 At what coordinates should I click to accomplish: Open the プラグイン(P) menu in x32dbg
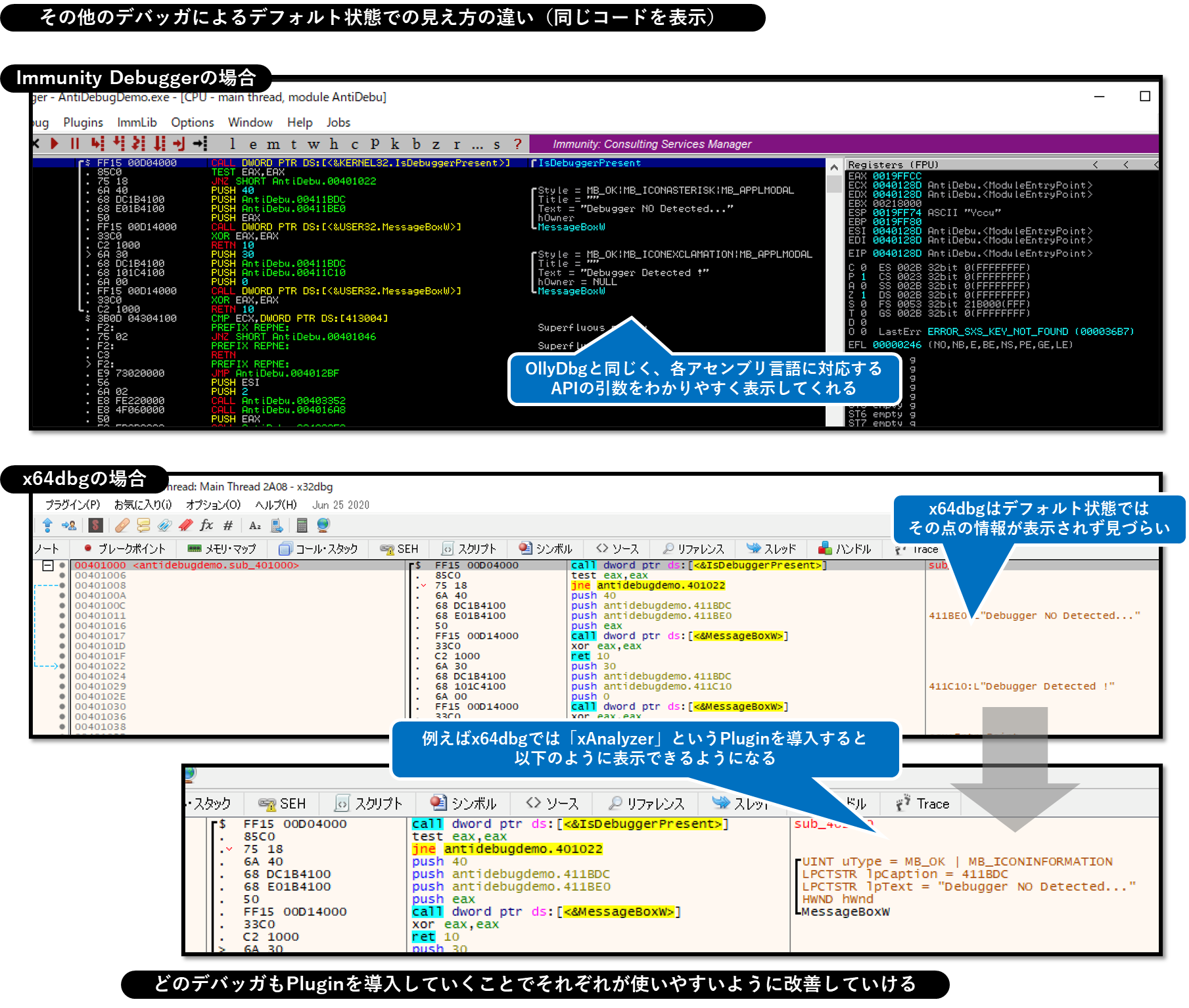72,505
